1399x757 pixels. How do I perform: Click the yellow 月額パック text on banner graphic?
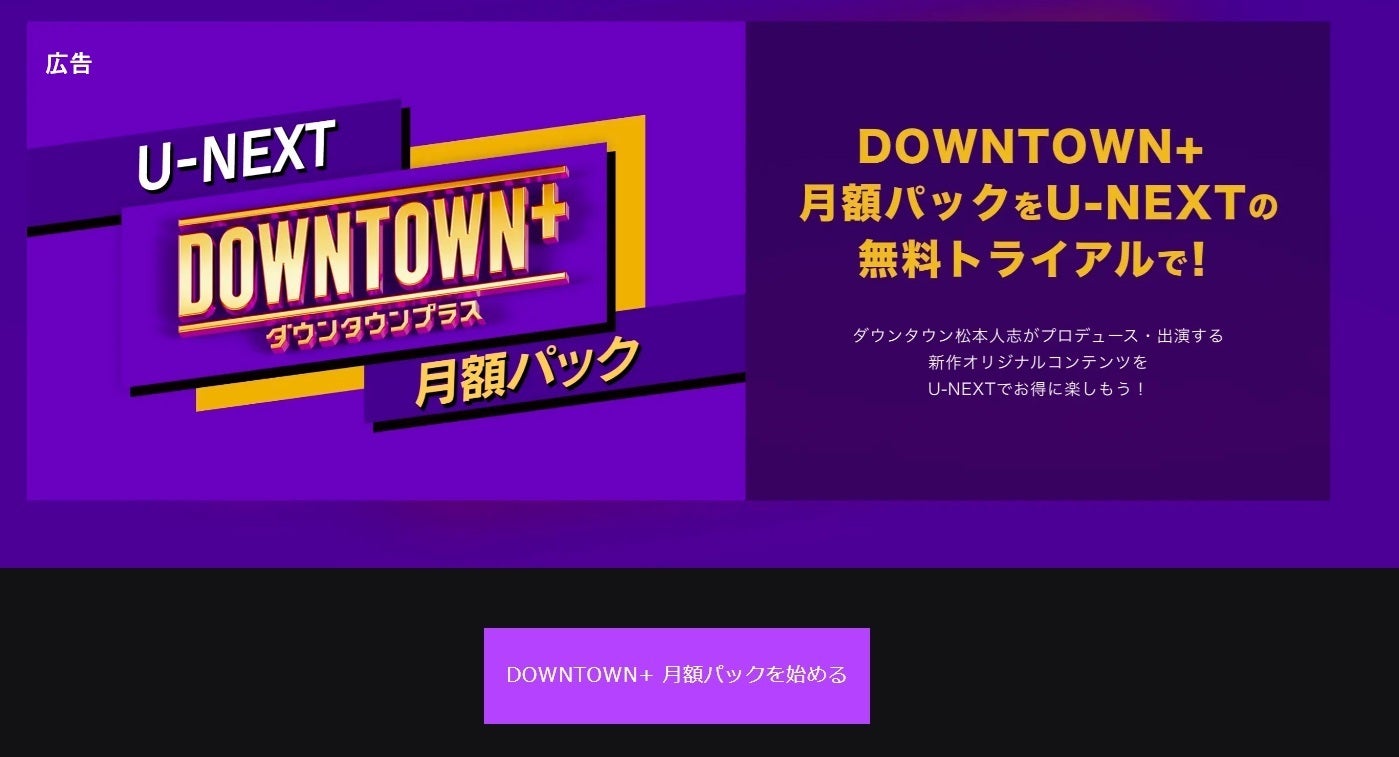527,370
